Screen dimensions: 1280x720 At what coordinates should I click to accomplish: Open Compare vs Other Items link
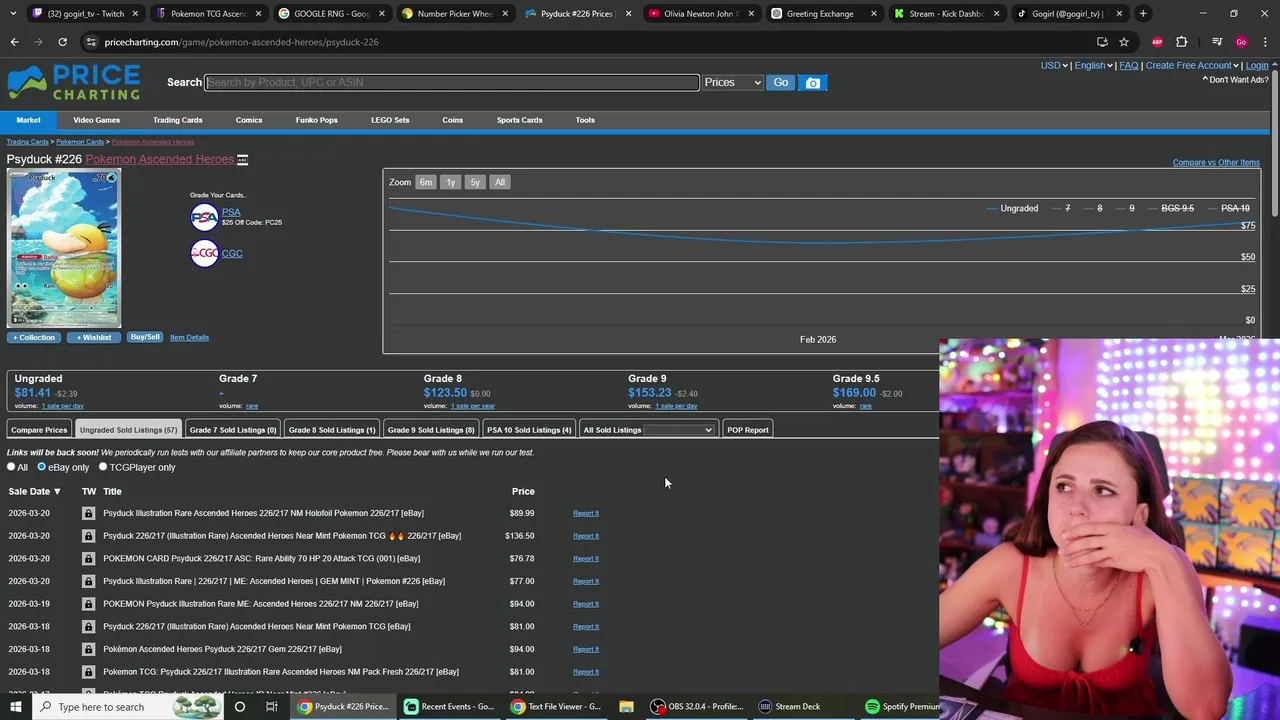coord(1216,162)
